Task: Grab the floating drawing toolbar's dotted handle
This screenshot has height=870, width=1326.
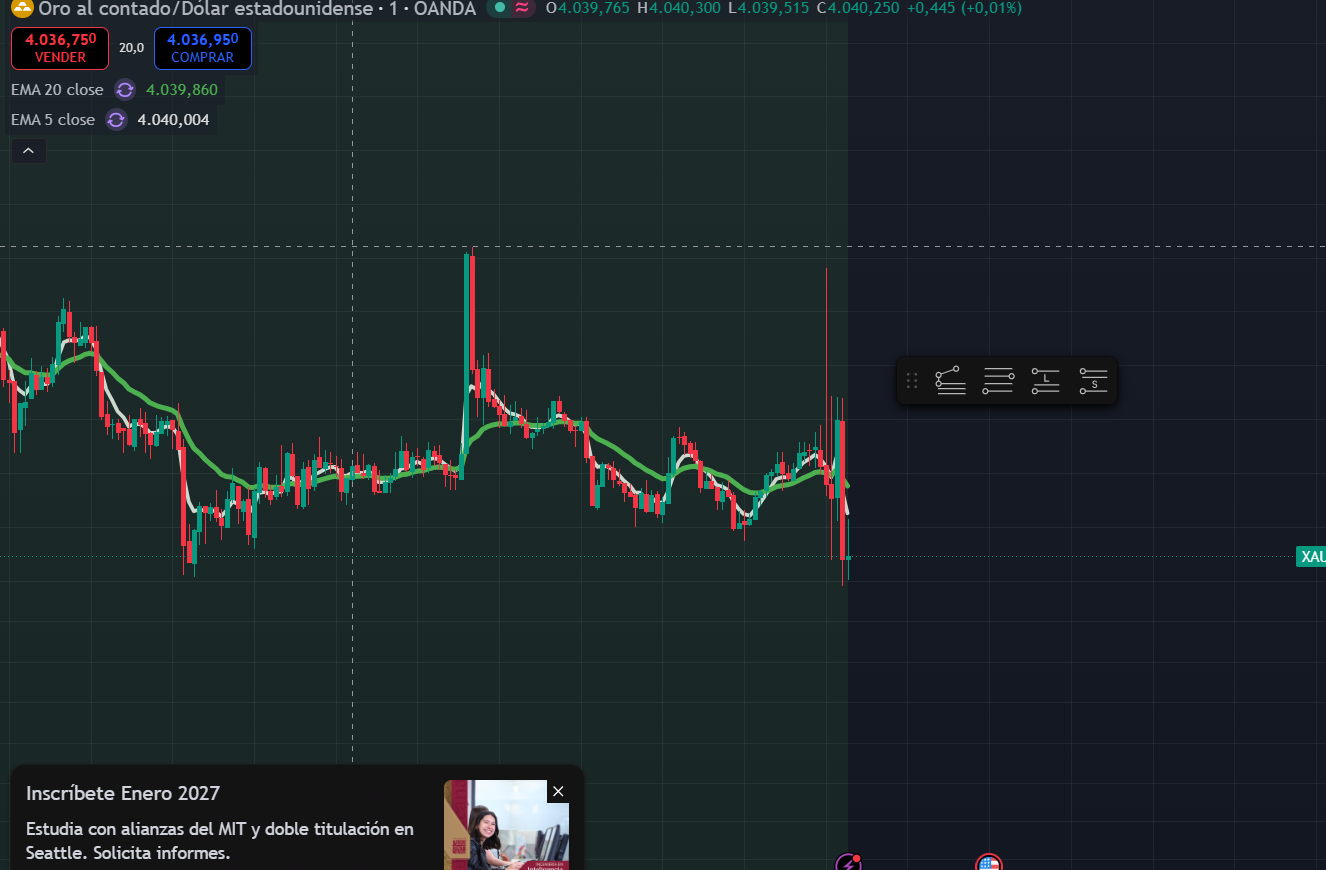Action: [x=911, y=380]
